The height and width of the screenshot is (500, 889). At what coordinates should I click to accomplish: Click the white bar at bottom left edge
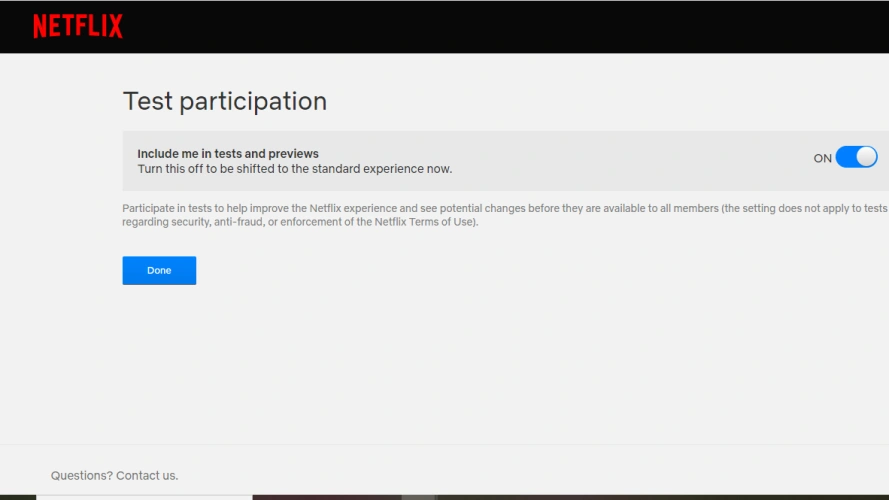[x=144, y=496]
